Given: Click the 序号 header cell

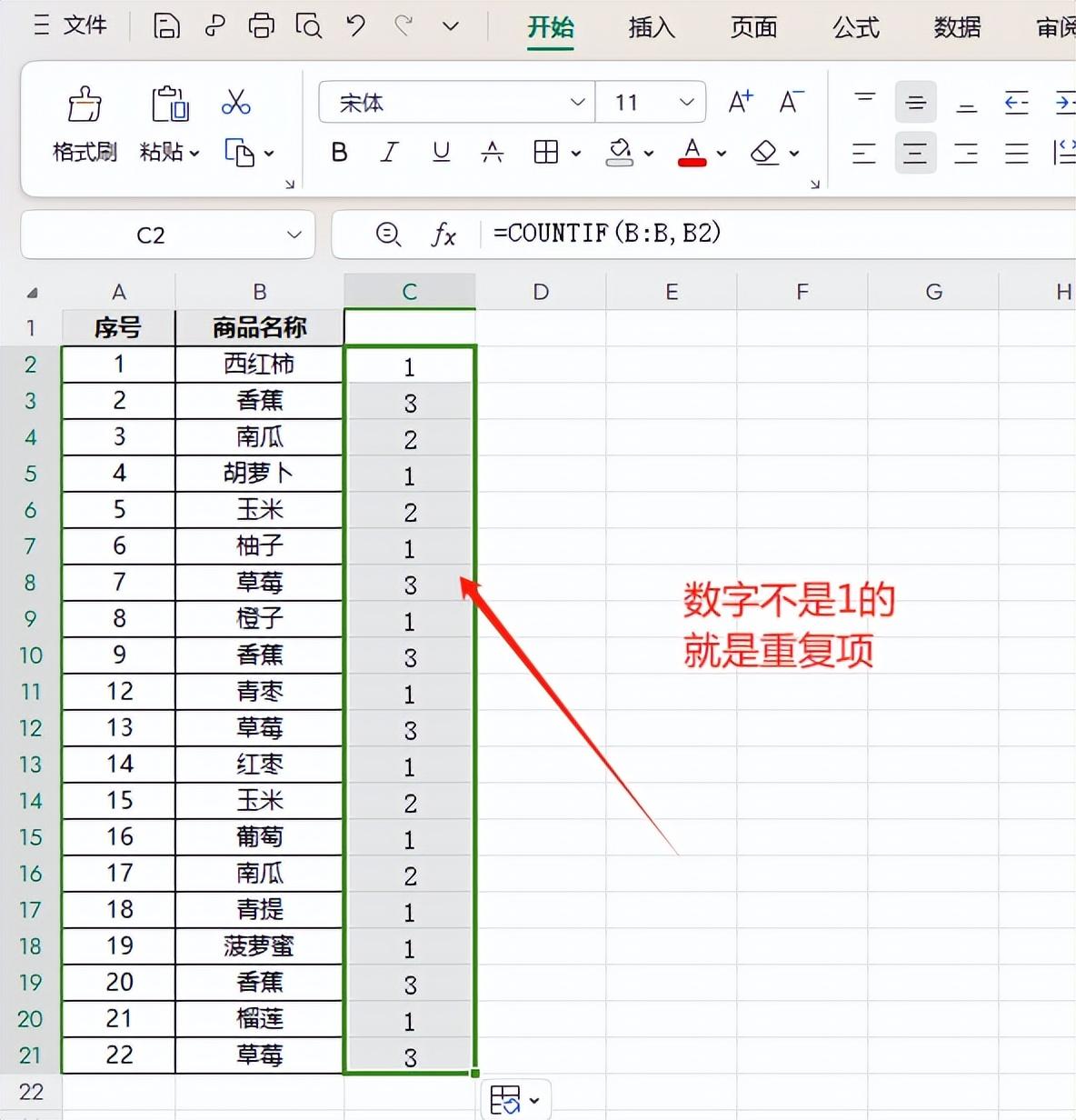Looking at the screenshot, I should [118, 327].
